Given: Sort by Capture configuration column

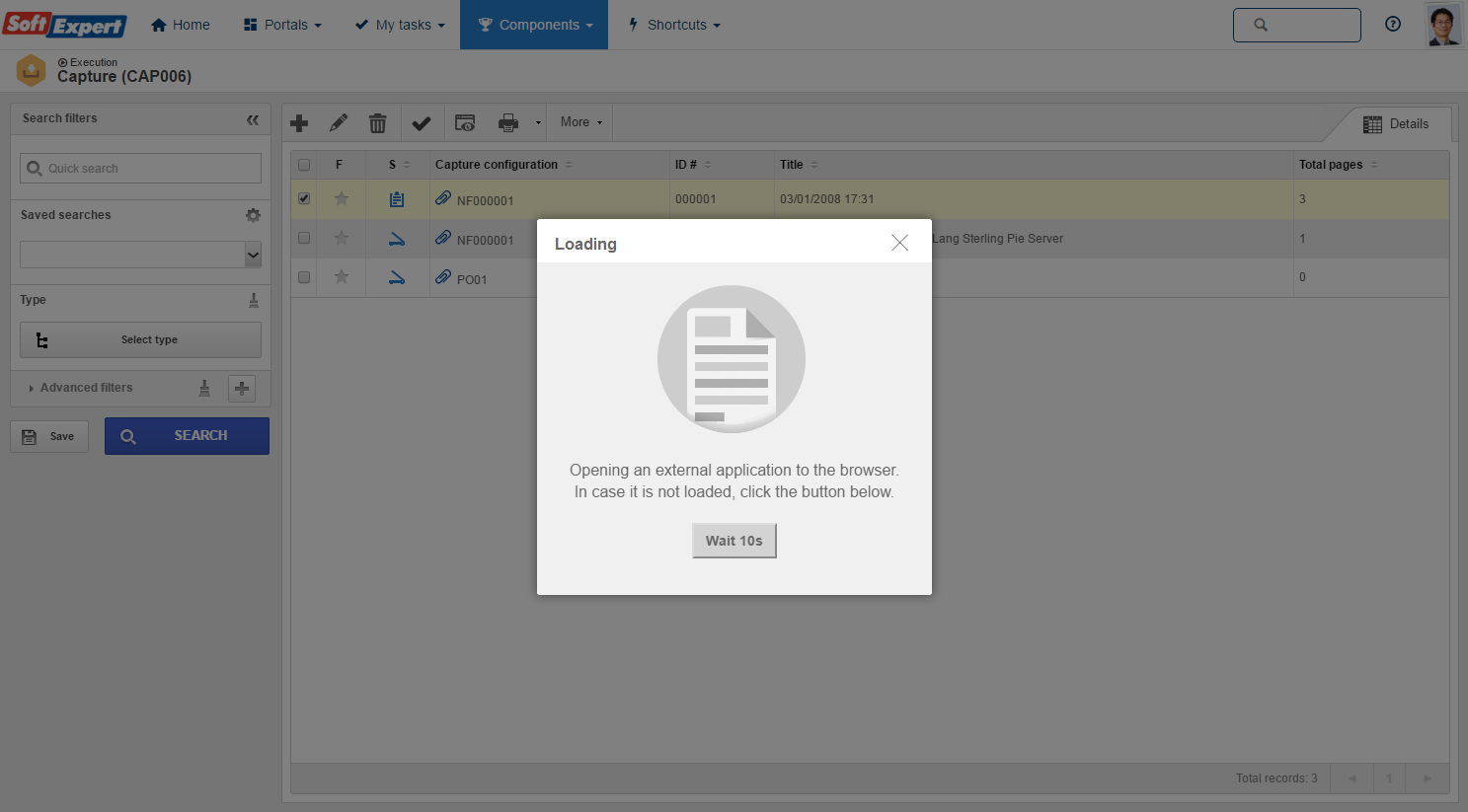Looking at the screenshot, I should 503,165.
